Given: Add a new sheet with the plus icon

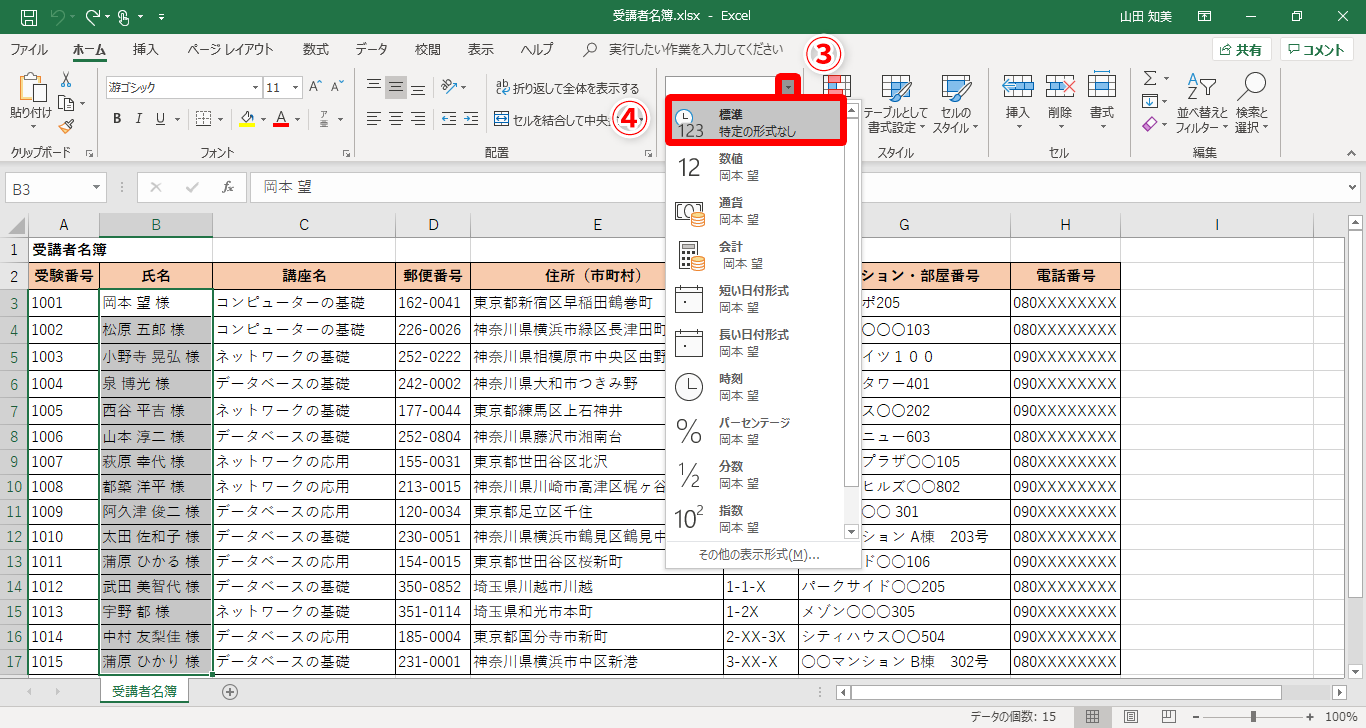Looking at the screenshot, I should pyautogui.click(x=230, y=691).
